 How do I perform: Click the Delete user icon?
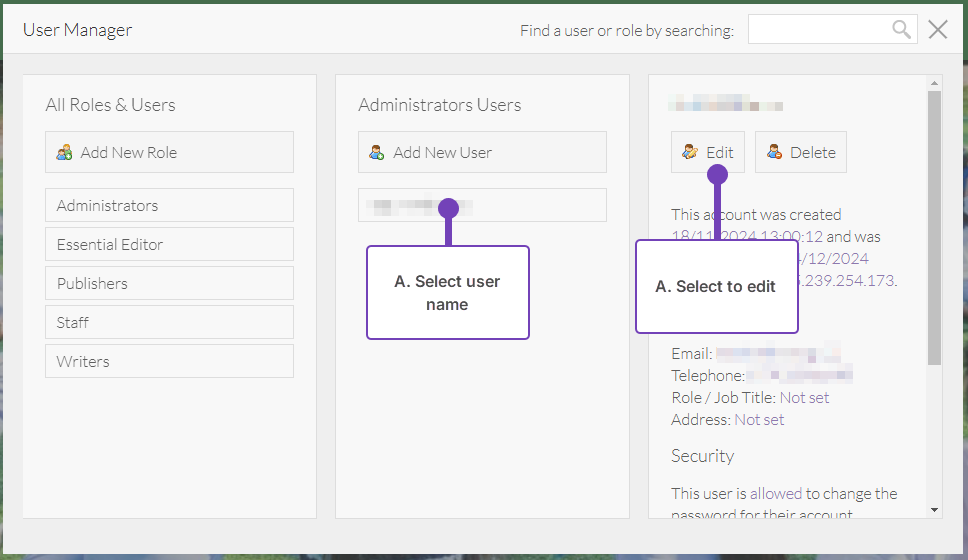point(774,153)
